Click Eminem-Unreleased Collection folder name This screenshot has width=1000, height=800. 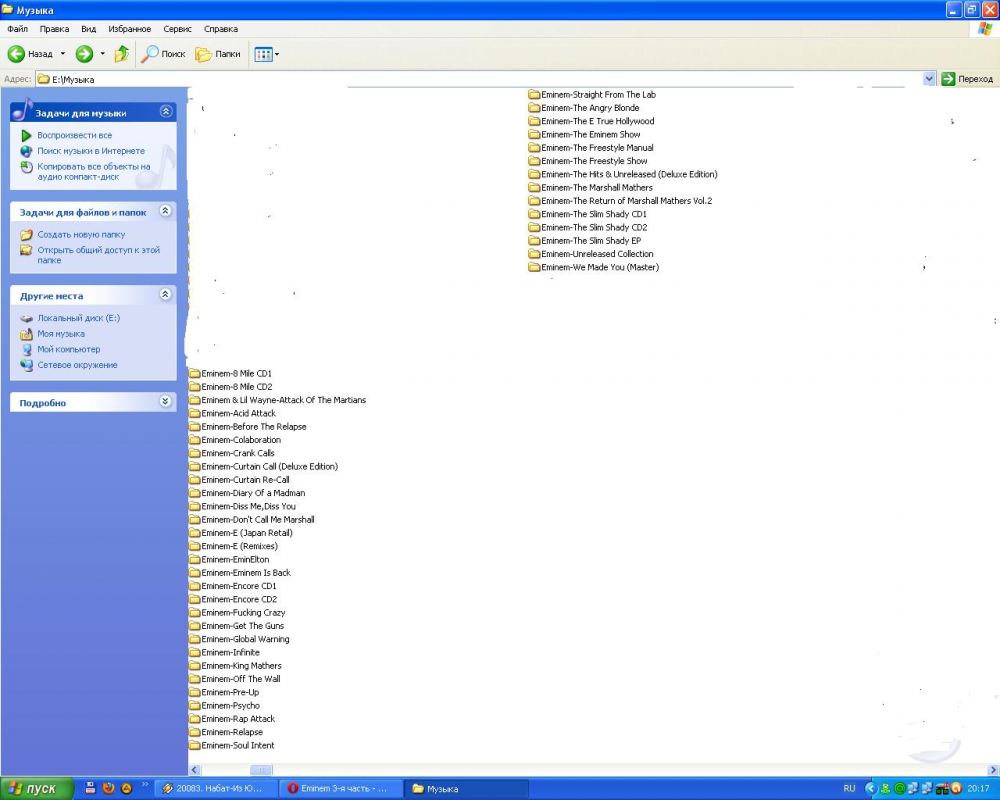point(598,254)
